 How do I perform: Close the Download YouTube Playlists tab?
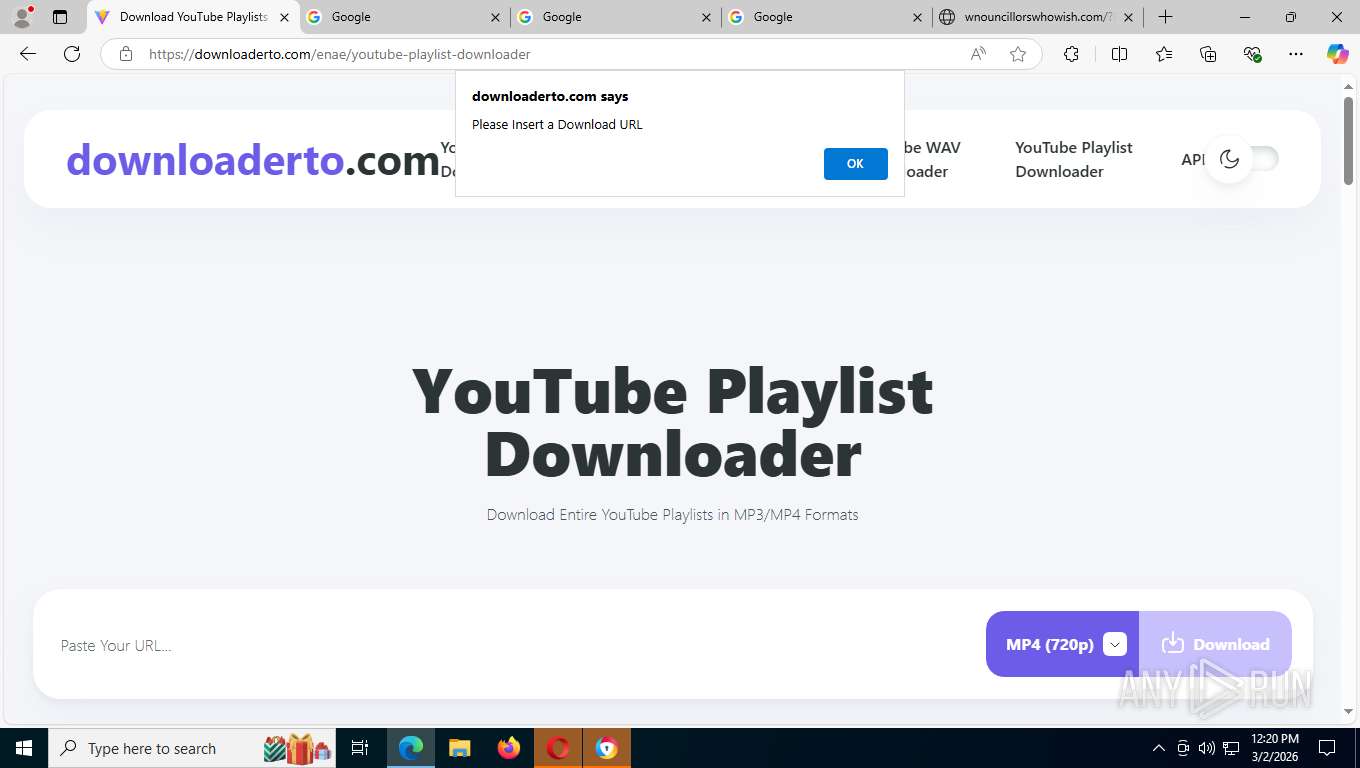284,17
